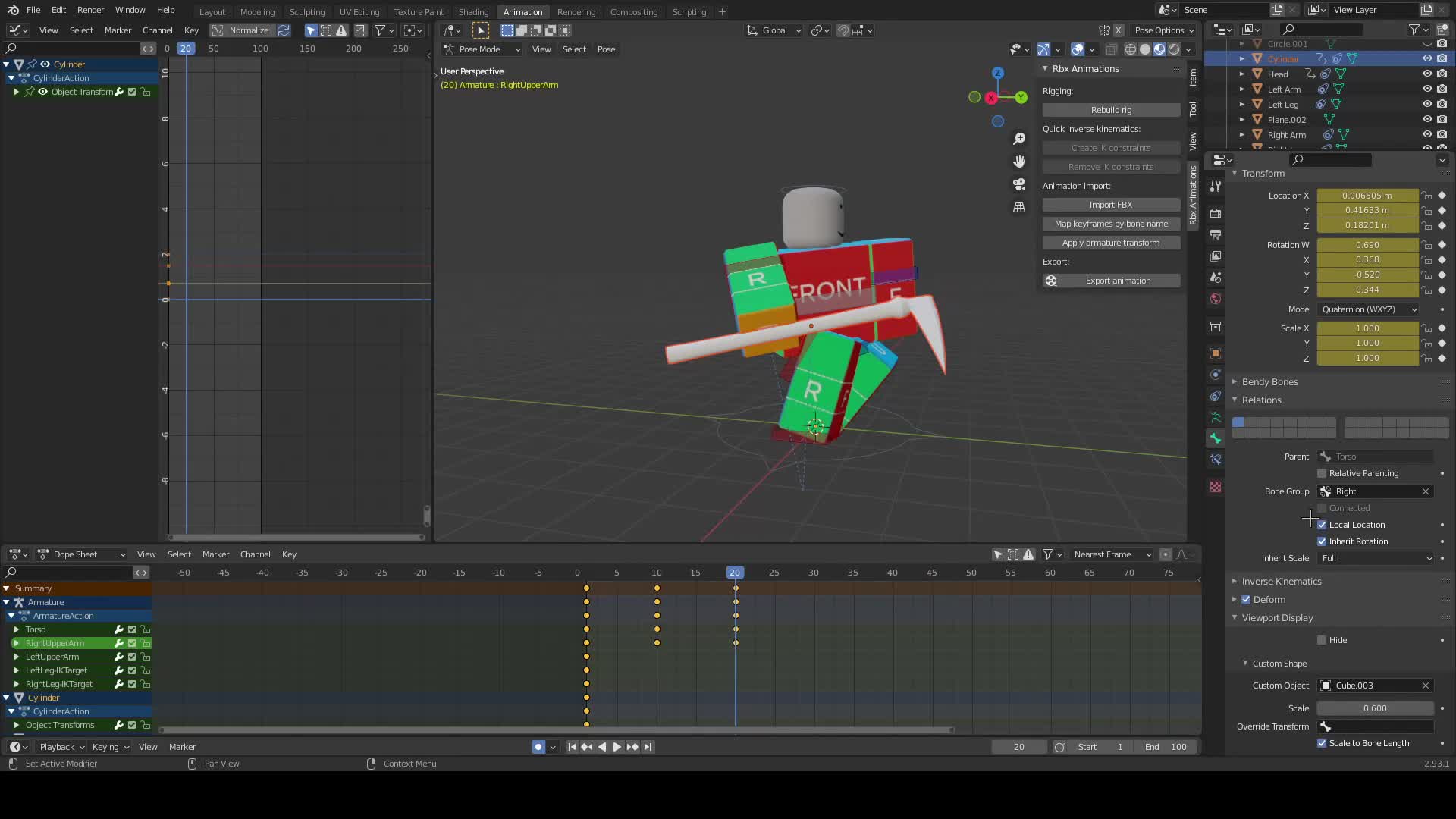Click the New Collection icon in the outliner
Image resolution: width=1456 pixels, height=819 pixels.
pyautogui.click(x=1442, y=30)
